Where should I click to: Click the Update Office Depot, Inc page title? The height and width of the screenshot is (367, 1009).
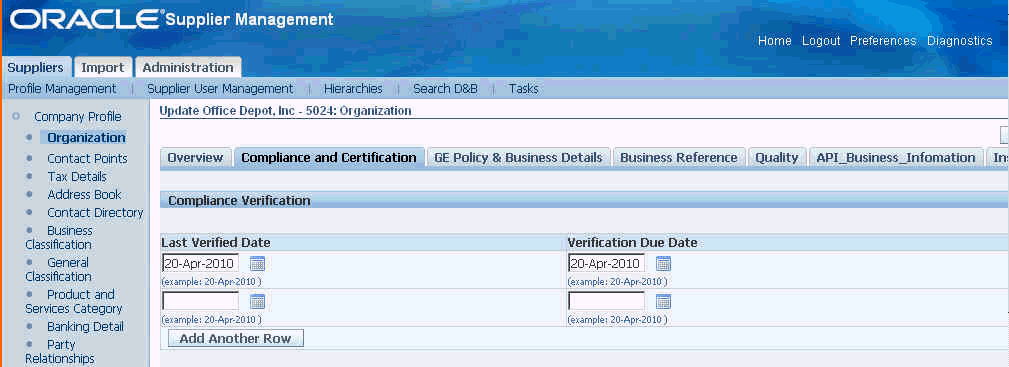point(285,111)
